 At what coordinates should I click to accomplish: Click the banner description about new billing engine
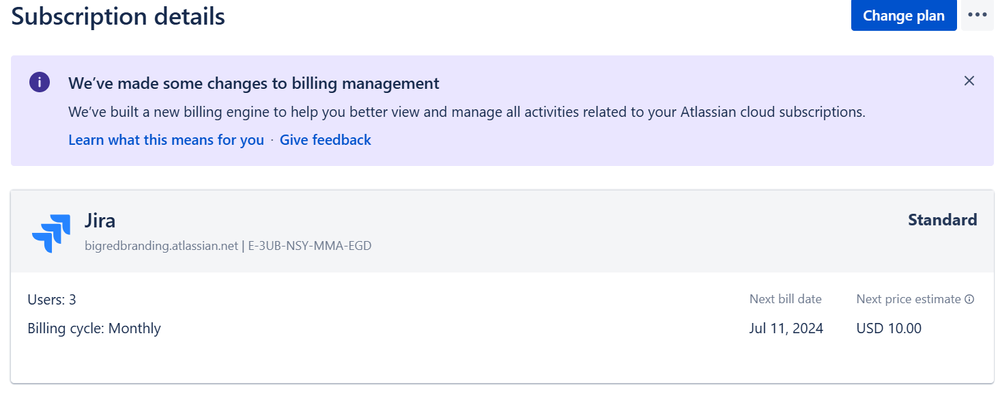point(466,112)
